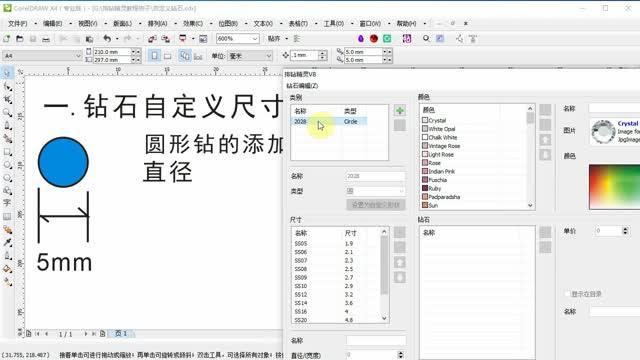The image size is (640, 360).
Task: Click the red round plugin icon
Action: point(374,38)
